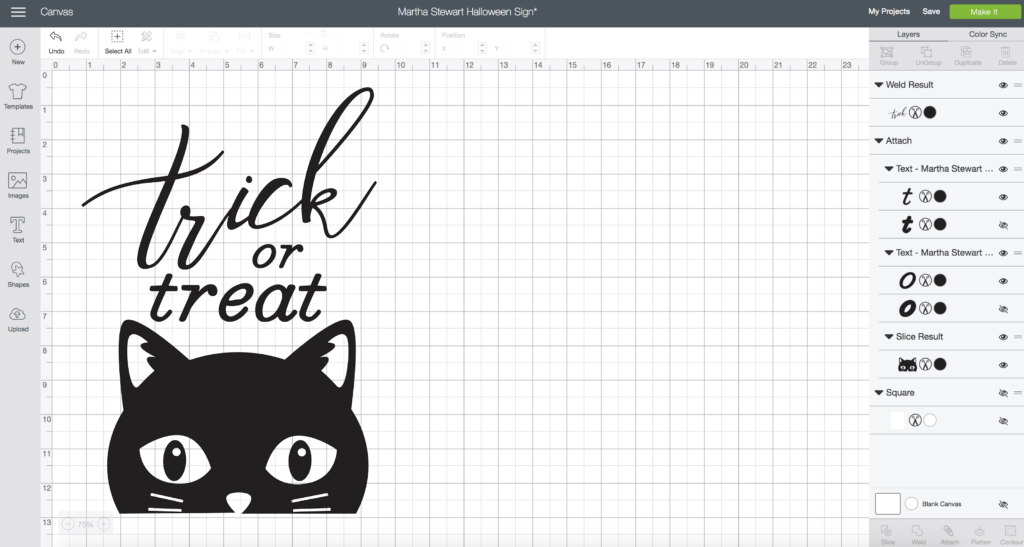The height and width of the screenshot is (547, 1024).
Task: Collapse the Slice Result group
Action: [888, 337]
